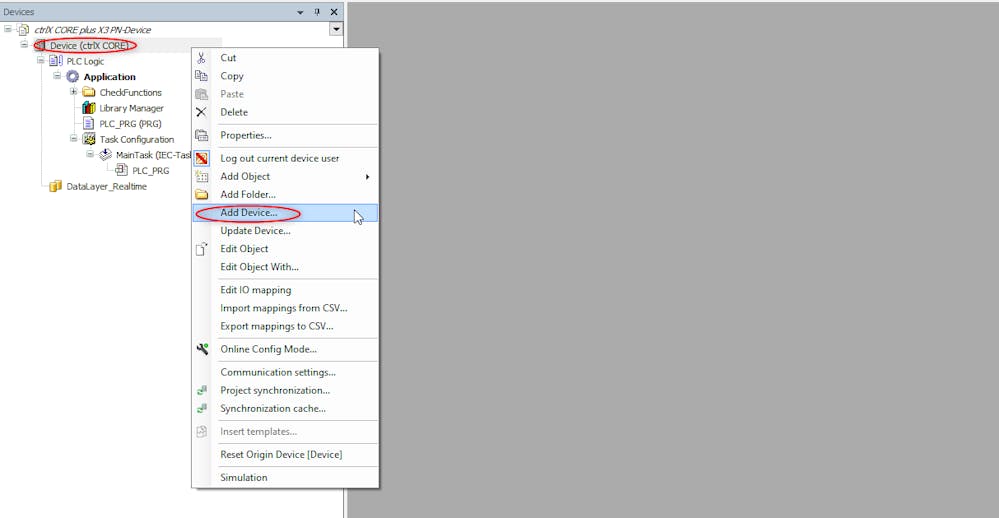Select Export mappings to CSV...
The image size is (999, 518).
285,326
